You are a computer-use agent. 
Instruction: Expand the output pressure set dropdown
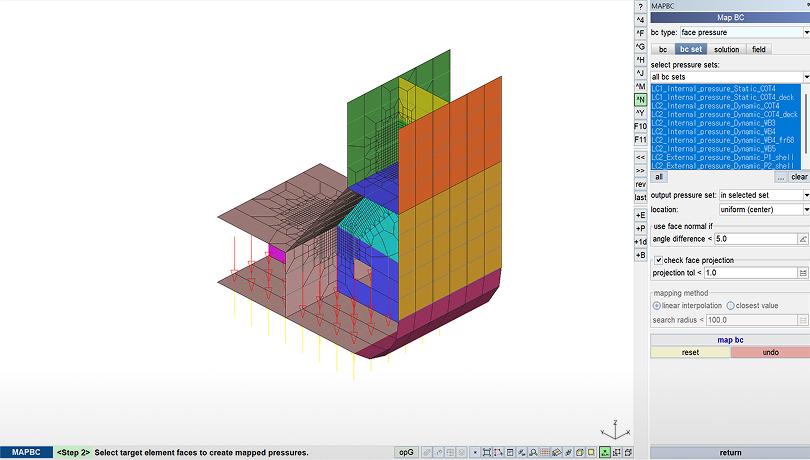pos(764,195)
